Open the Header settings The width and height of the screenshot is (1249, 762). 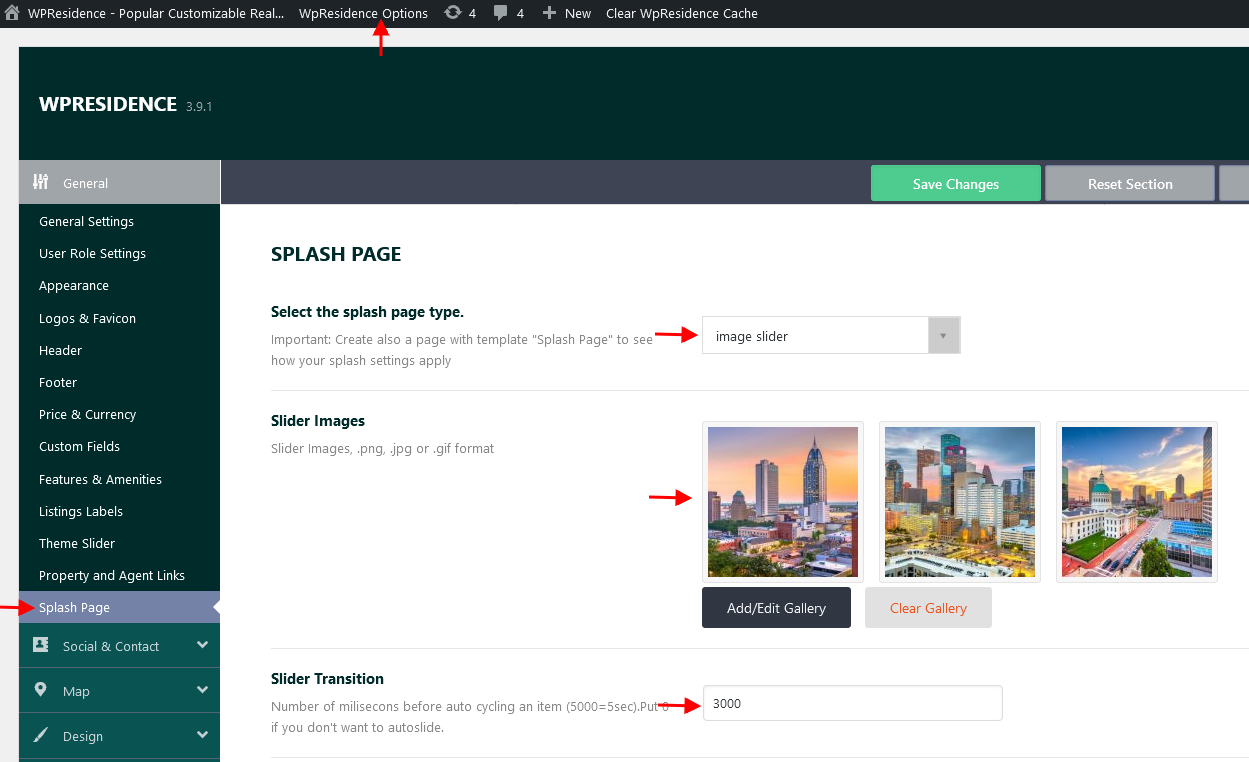[x=60, y=350]
